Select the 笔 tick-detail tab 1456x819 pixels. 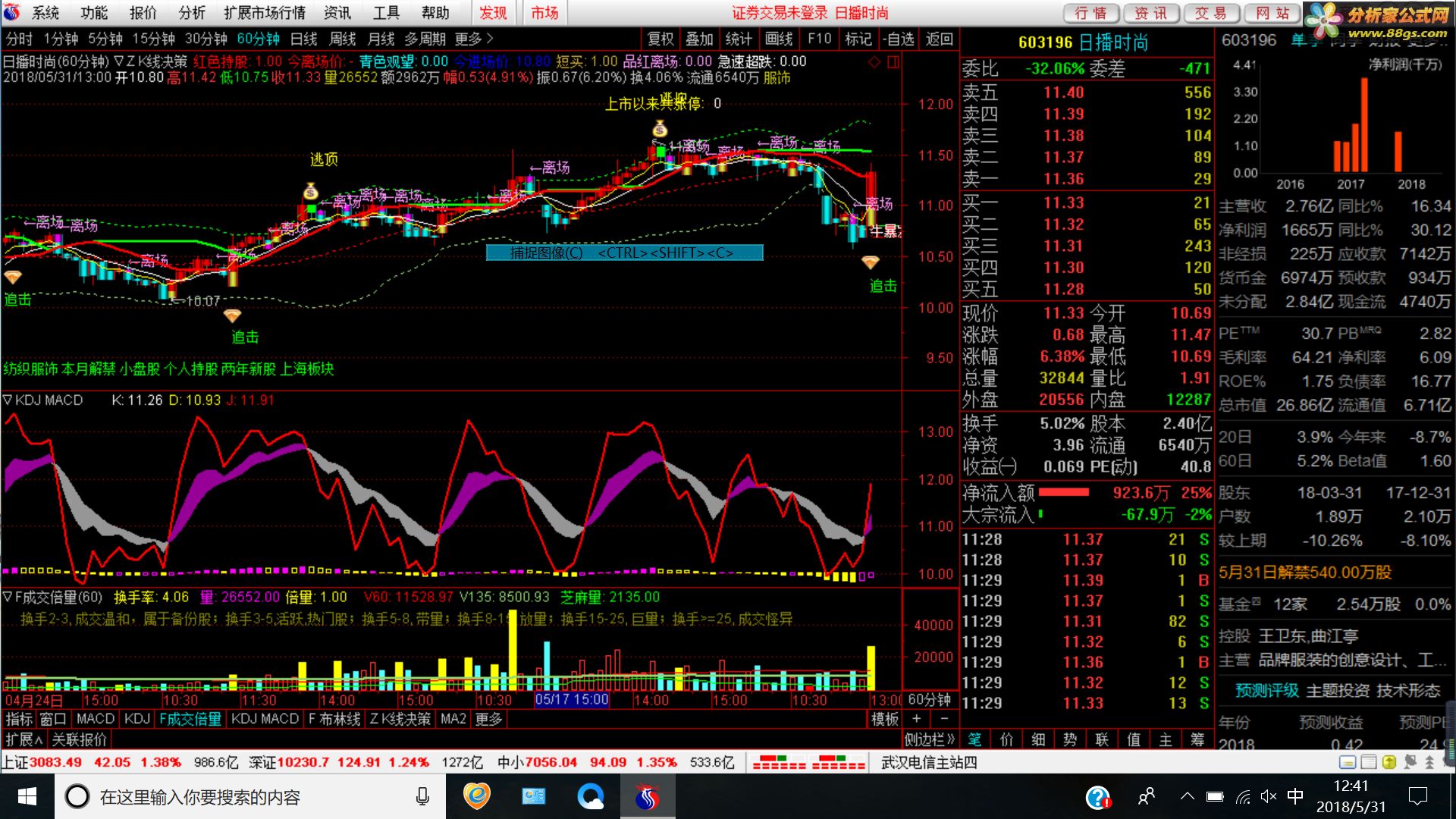click(x=974, y=739)
